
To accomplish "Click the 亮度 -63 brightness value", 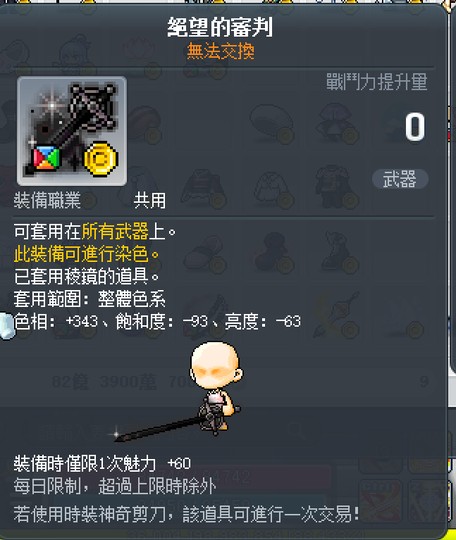I will [x=262, y=322].
